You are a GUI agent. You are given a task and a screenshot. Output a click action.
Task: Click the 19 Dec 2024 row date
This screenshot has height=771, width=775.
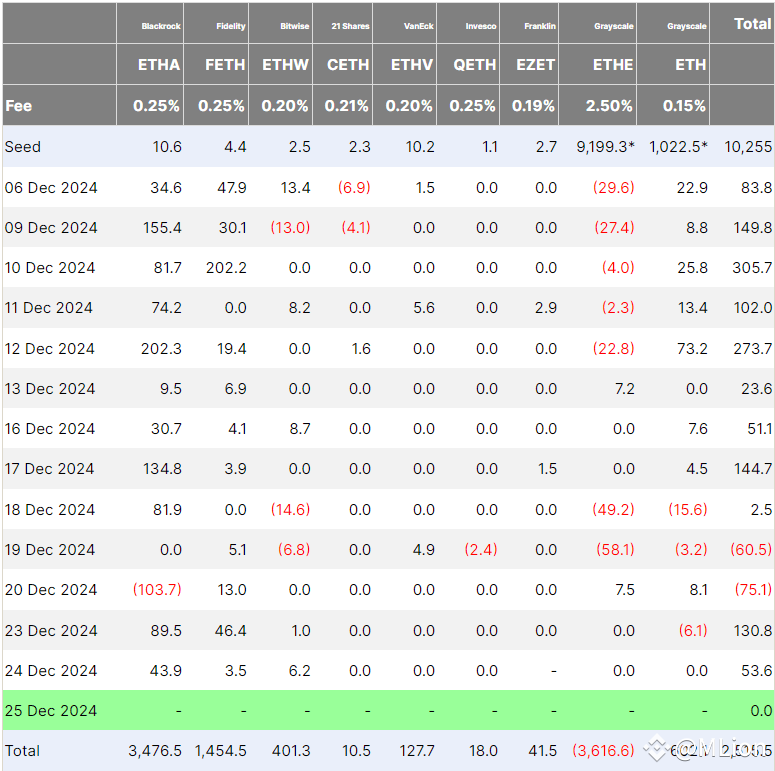[x=50, y=550]
